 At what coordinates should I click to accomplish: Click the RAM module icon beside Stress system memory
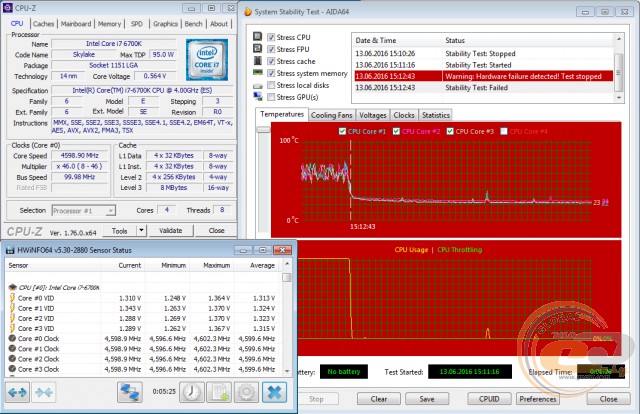coord(258,73)
